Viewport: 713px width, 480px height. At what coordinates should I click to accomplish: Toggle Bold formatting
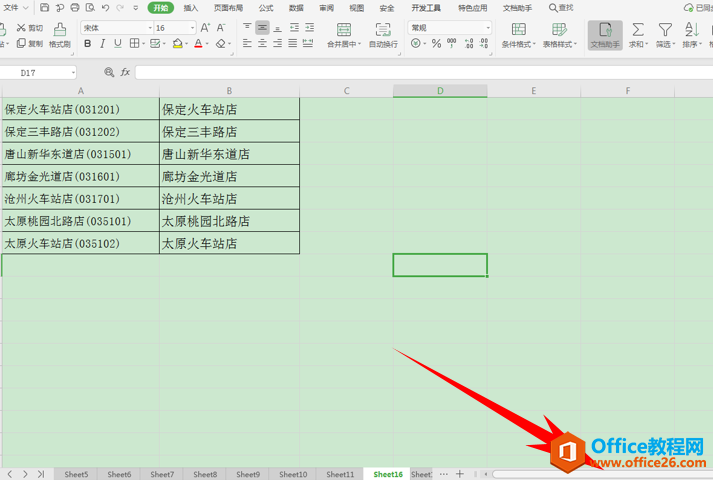tap(88, 43)
